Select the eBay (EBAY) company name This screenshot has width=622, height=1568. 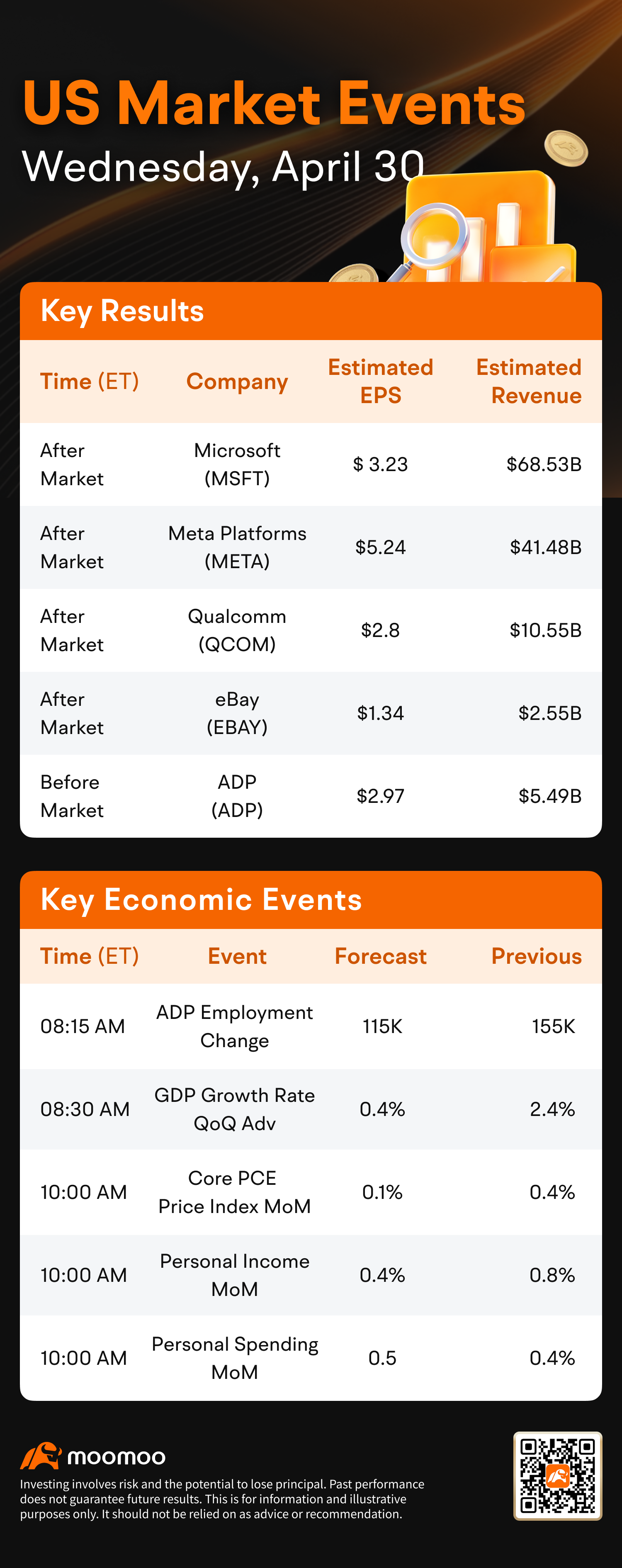[x=237, y=713]
